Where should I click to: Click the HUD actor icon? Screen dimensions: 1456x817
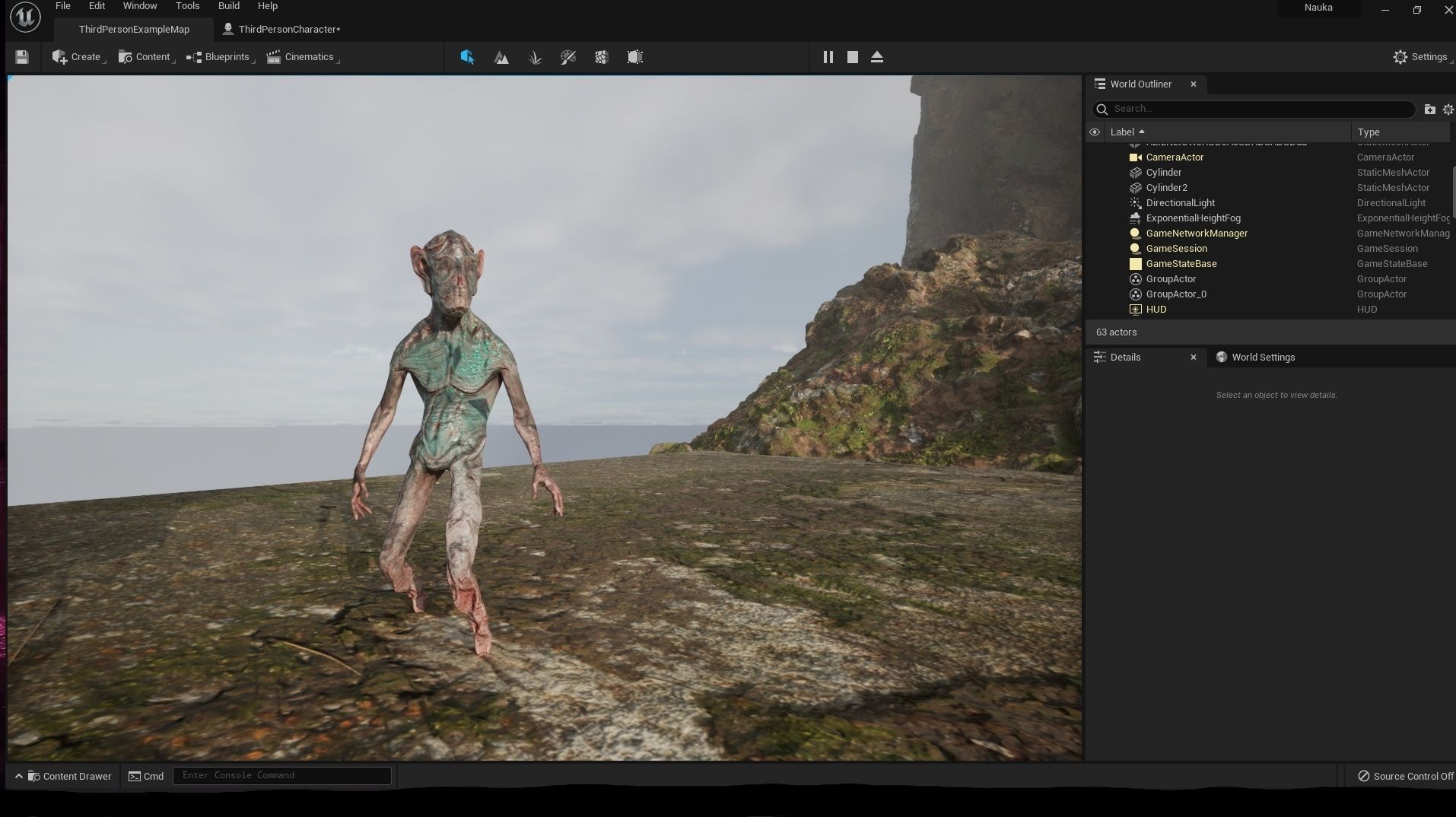[x=1136, y=310]
